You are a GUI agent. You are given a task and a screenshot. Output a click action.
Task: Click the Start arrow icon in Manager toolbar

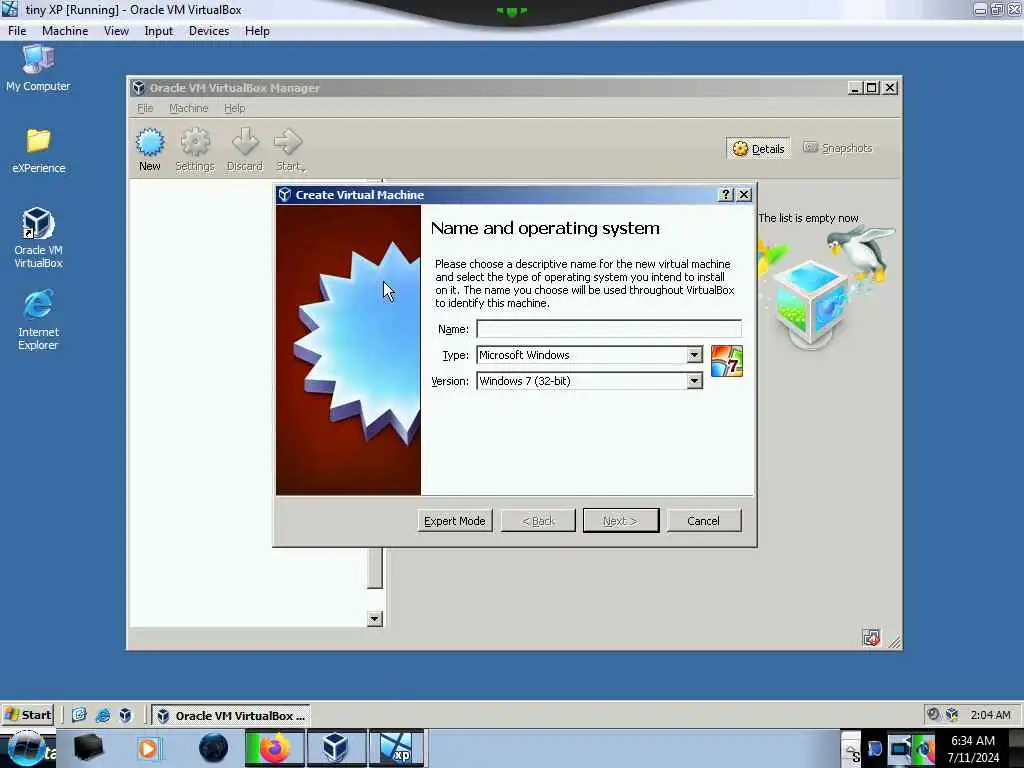click(x=288, y=141)
